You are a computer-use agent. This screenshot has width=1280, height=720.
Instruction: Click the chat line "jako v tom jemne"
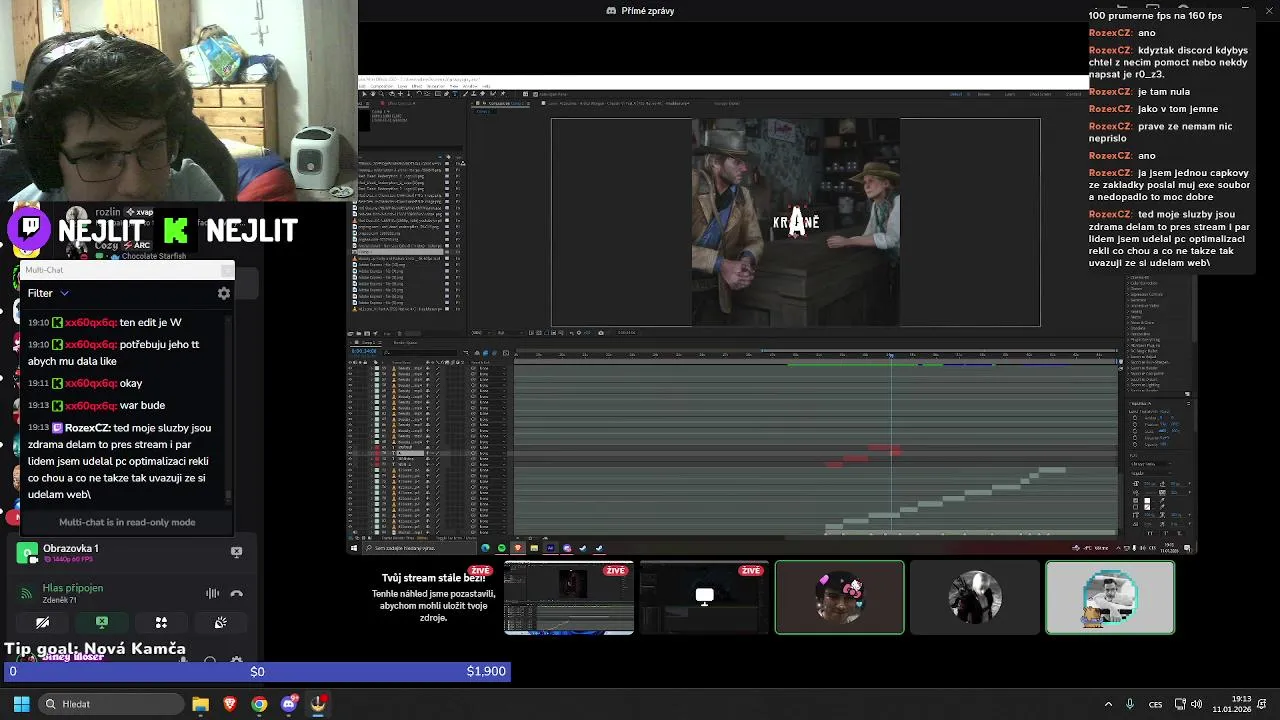1178,109
